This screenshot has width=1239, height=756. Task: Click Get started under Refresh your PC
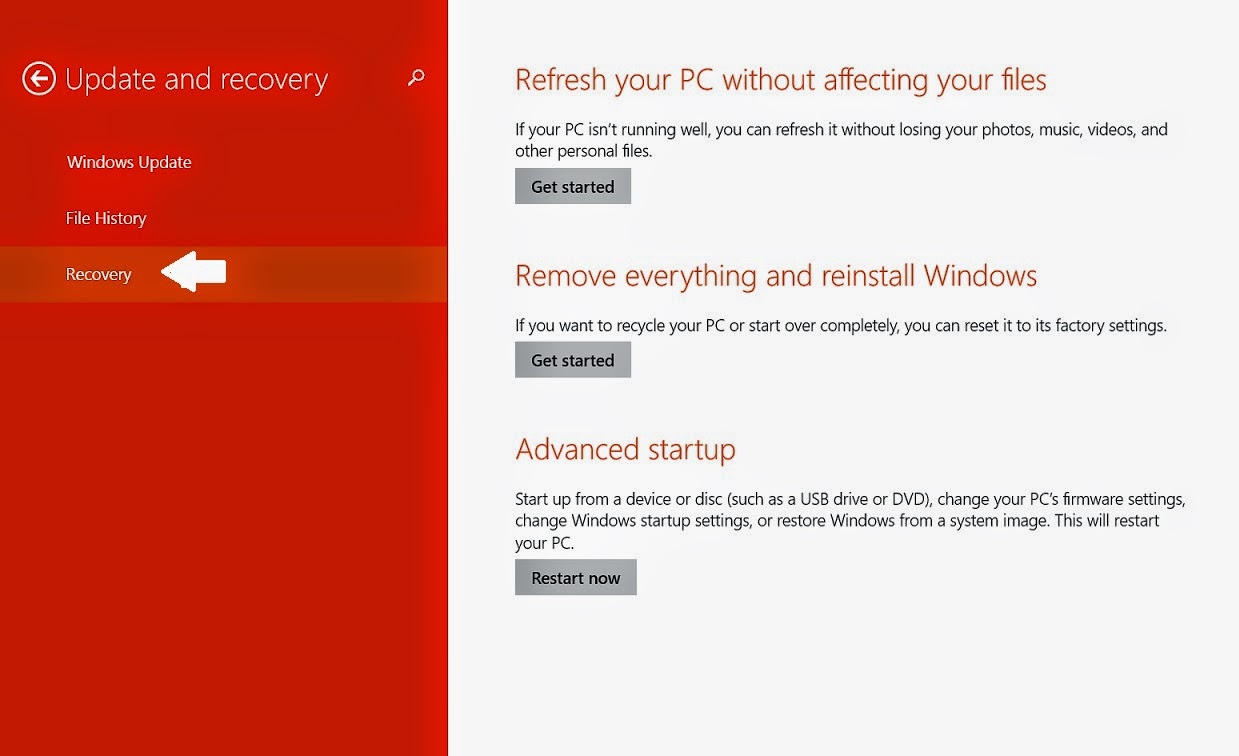coord(573,186)
